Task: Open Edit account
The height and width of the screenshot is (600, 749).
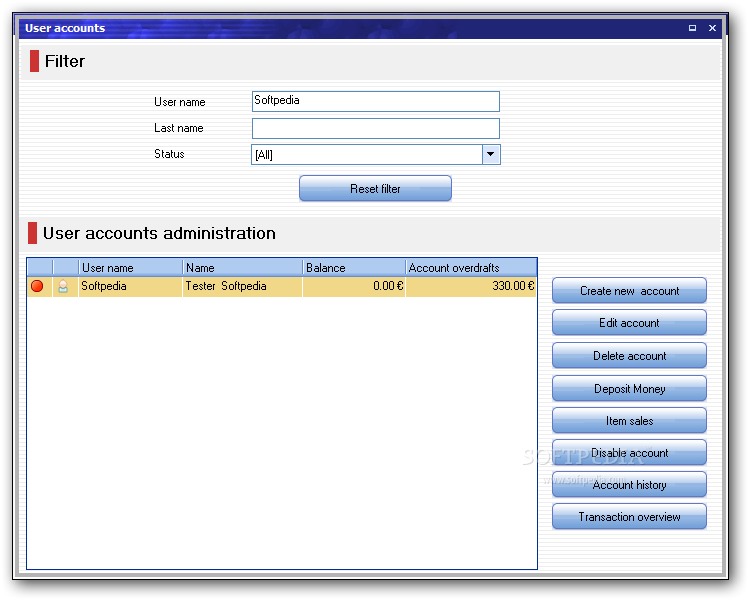Action: [629, 322]
